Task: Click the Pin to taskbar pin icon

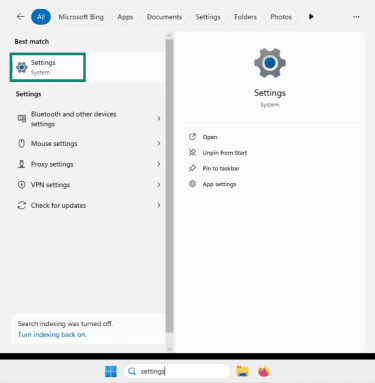Action: [192, 168]
